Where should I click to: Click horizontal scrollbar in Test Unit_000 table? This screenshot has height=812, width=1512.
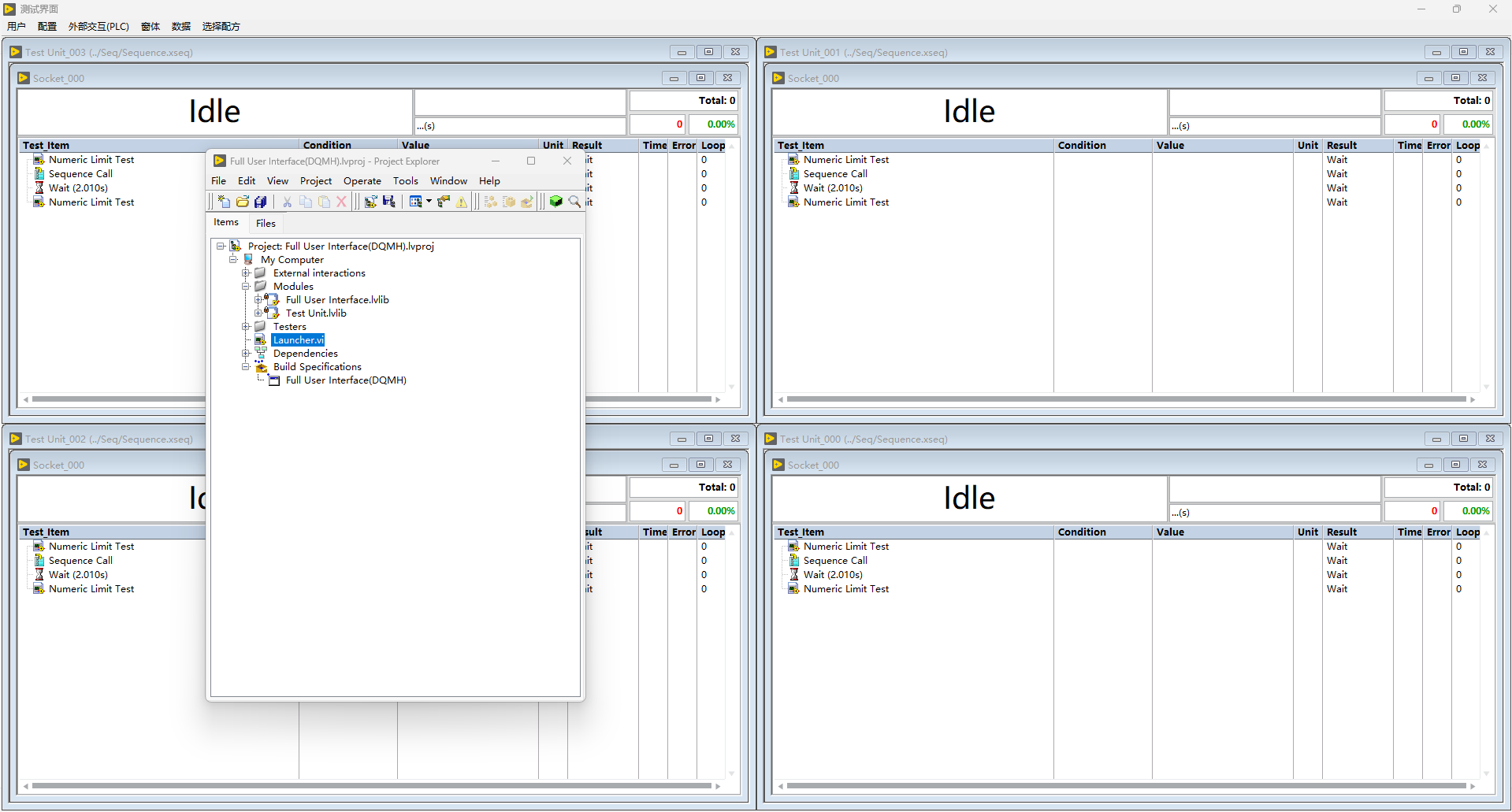click(x=1125, y=786)
